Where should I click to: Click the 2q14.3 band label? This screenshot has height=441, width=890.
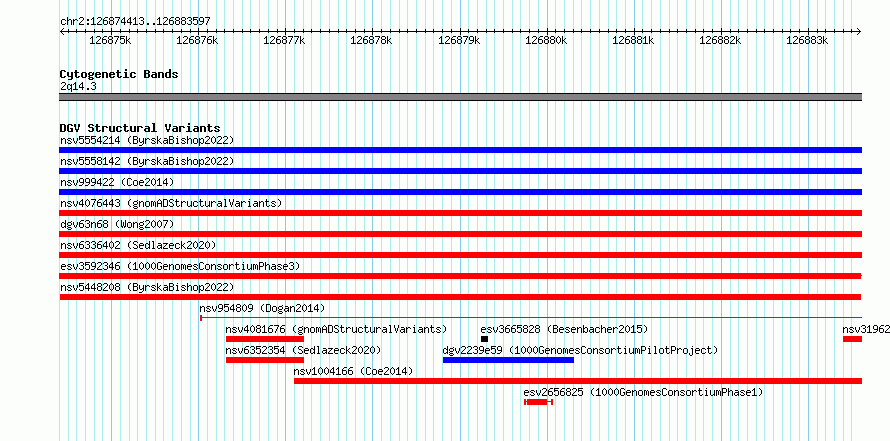pyautogui.click(x=78, y=86)
